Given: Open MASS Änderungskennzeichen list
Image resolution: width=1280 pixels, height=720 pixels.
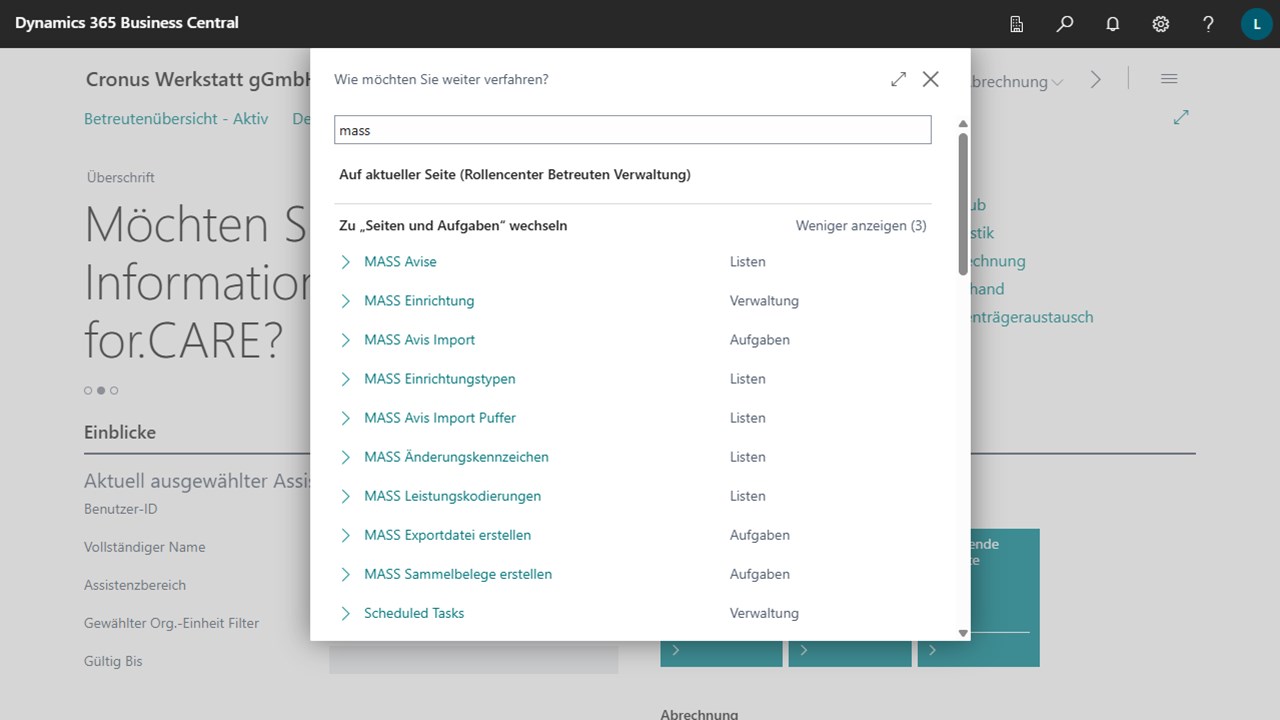Looking at the screenshot, I should [456, 457].
